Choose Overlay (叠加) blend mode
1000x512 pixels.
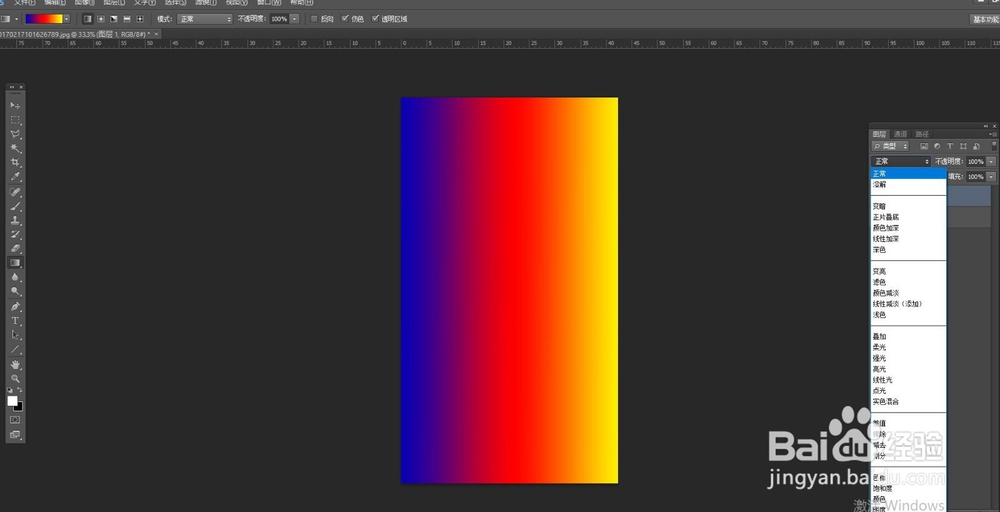(908, 336)
